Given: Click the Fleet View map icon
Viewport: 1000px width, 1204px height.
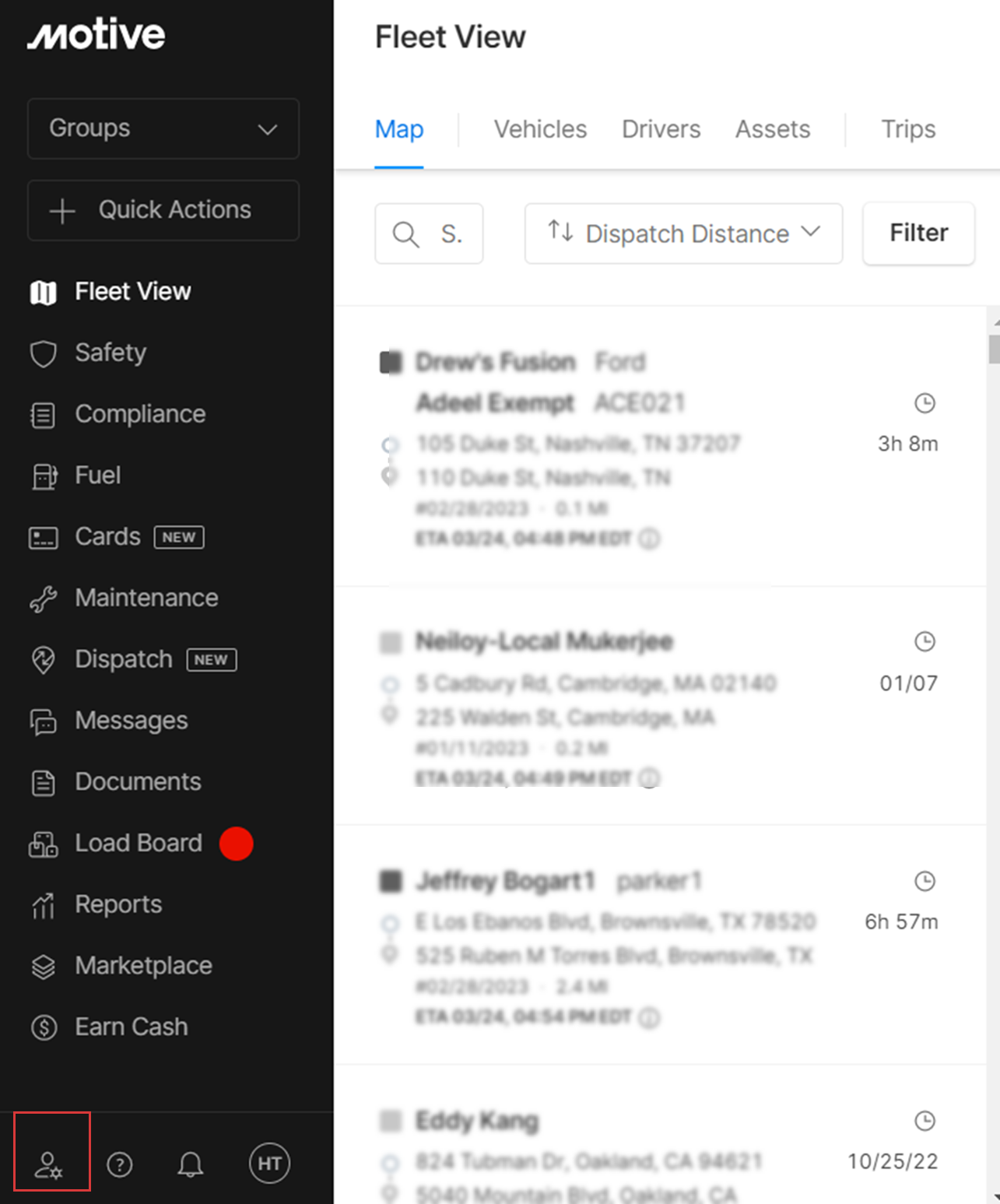Looking at the screenshot, I should click(x=44, y=293).
